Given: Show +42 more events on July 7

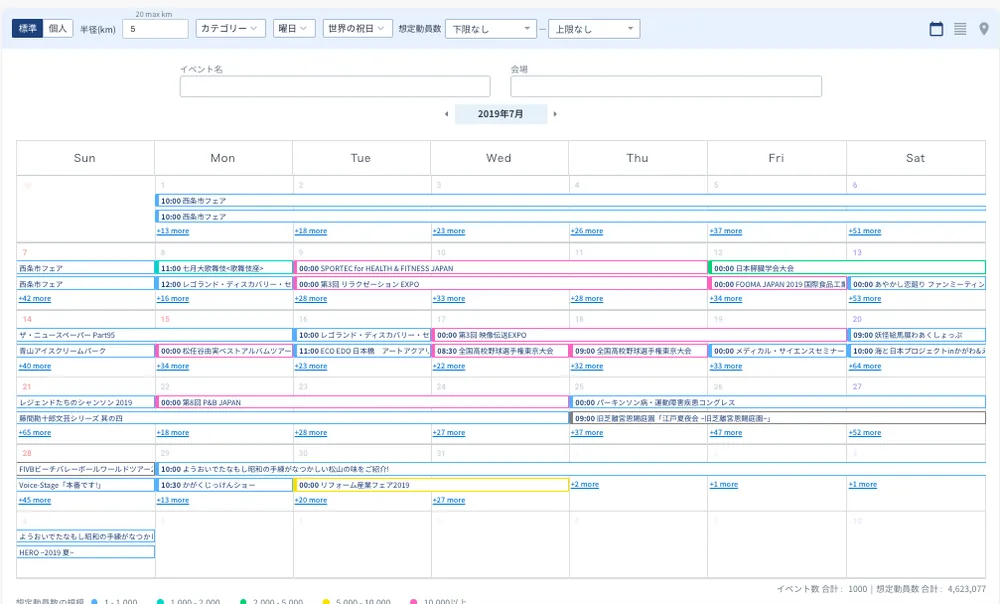Looking at the screenshot, I should click(34, 298).
